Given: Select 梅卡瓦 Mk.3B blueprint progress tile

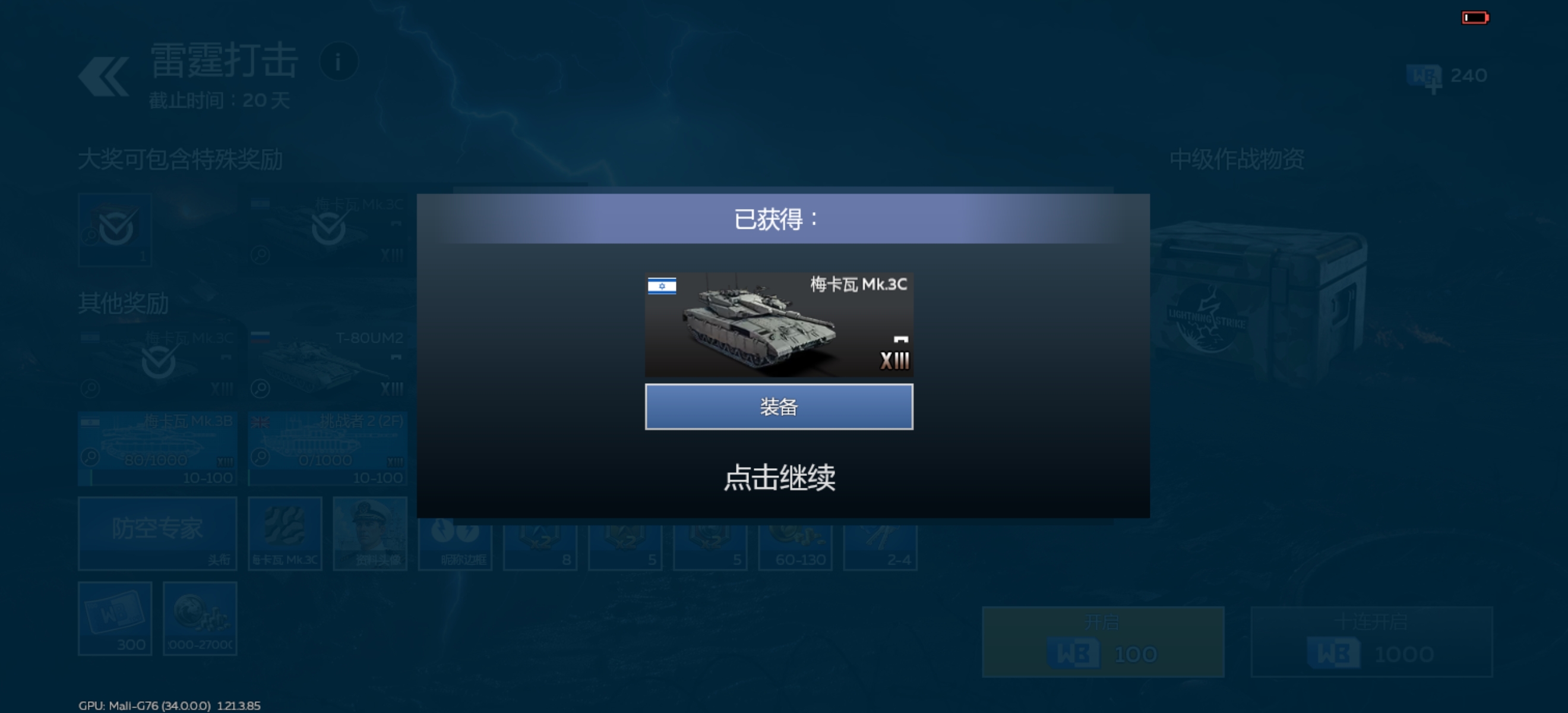Looking at the screenshot, I should [157, 449].
